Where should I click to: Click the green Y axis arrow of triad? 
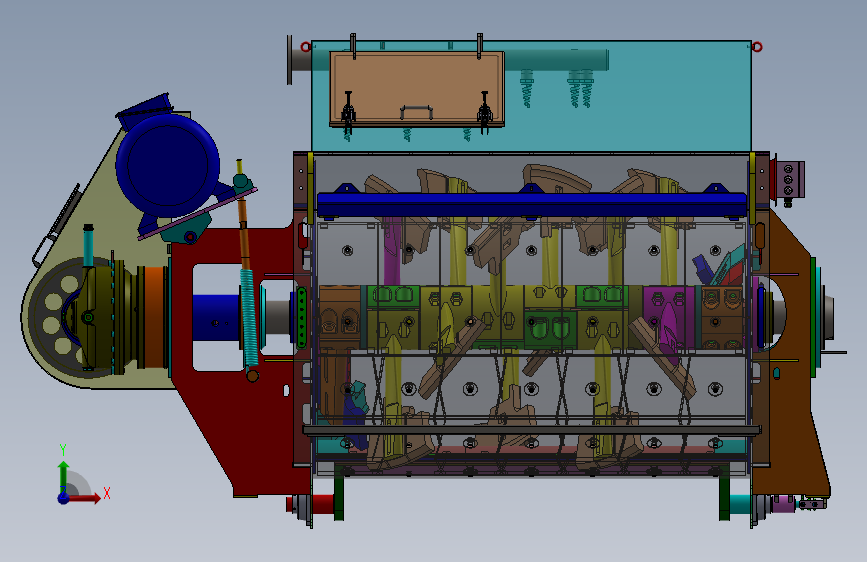pos(64,477)
